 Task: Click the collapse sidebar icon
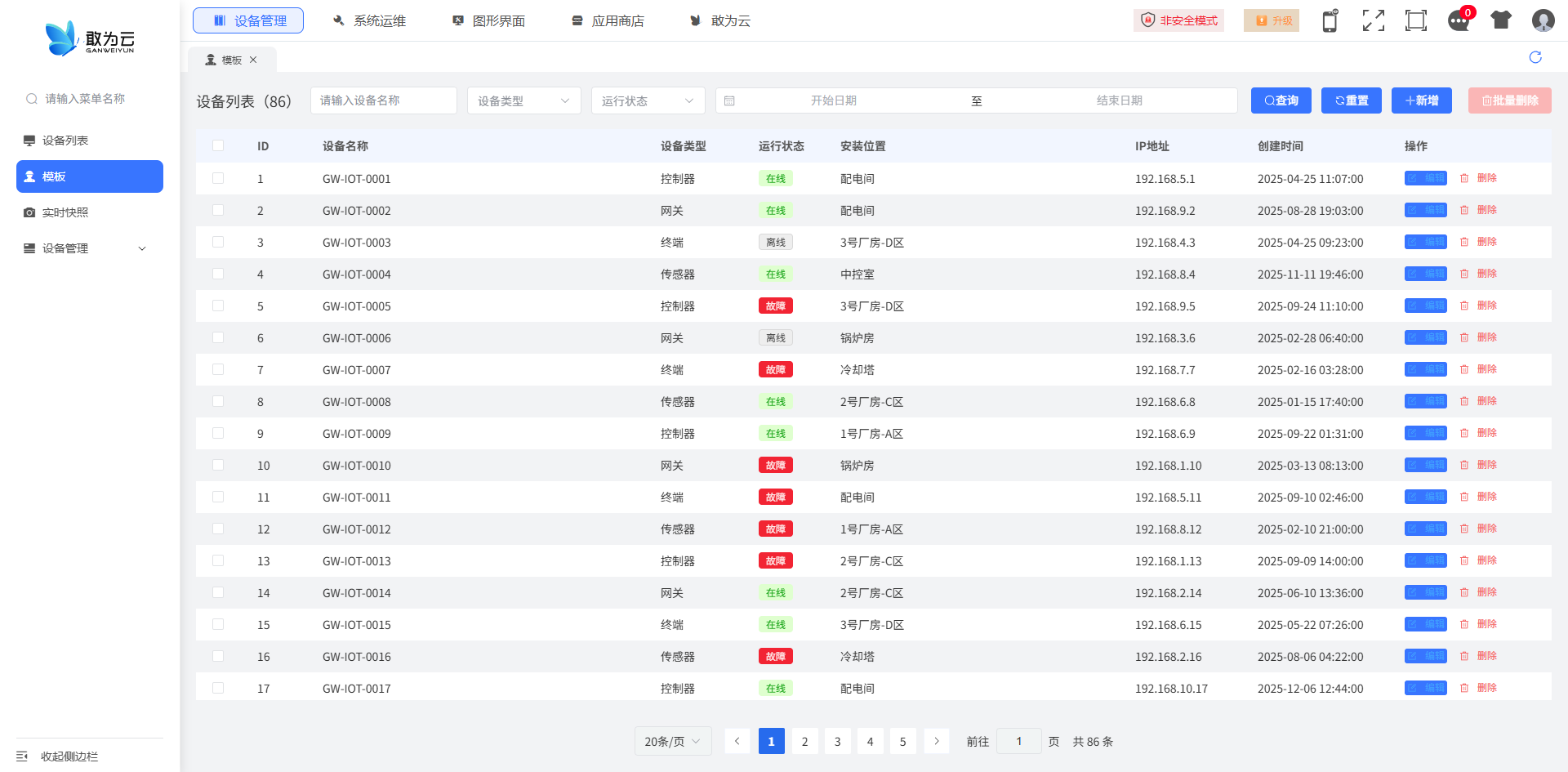pos(22,756)
